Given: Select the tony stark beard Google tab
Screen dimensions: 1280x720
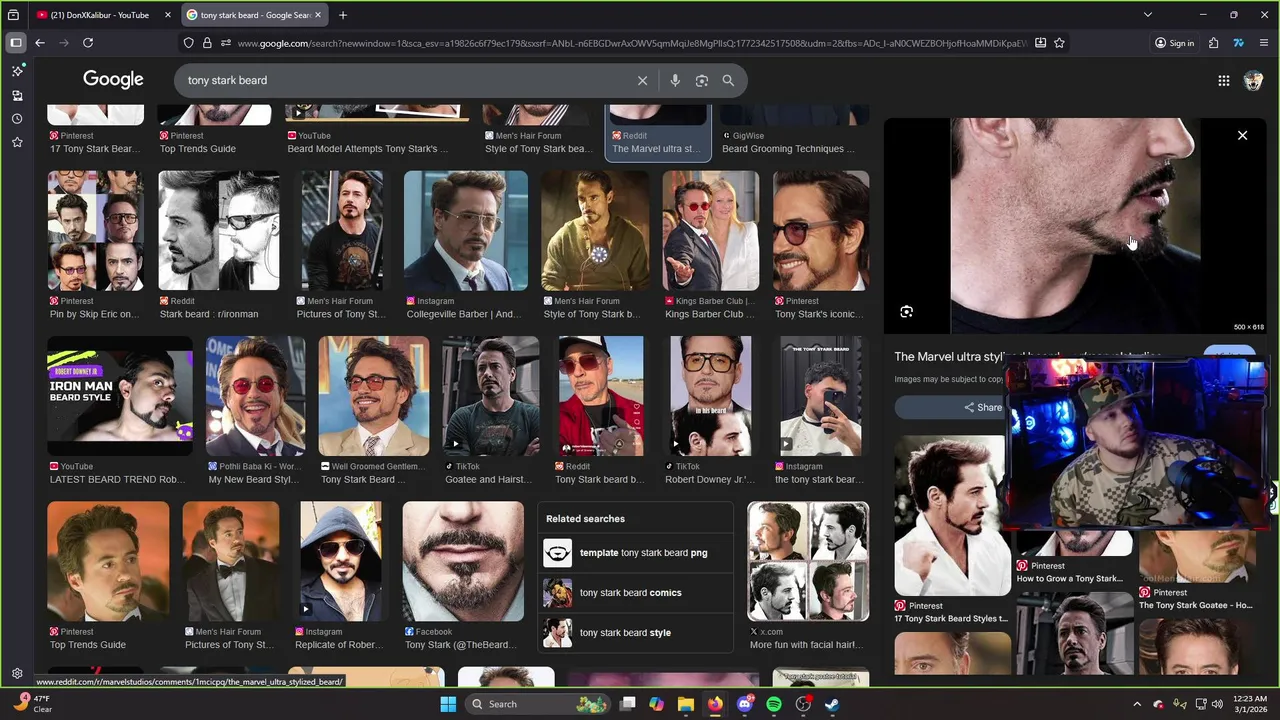Looking at the screenshot, I should point(254,15).
